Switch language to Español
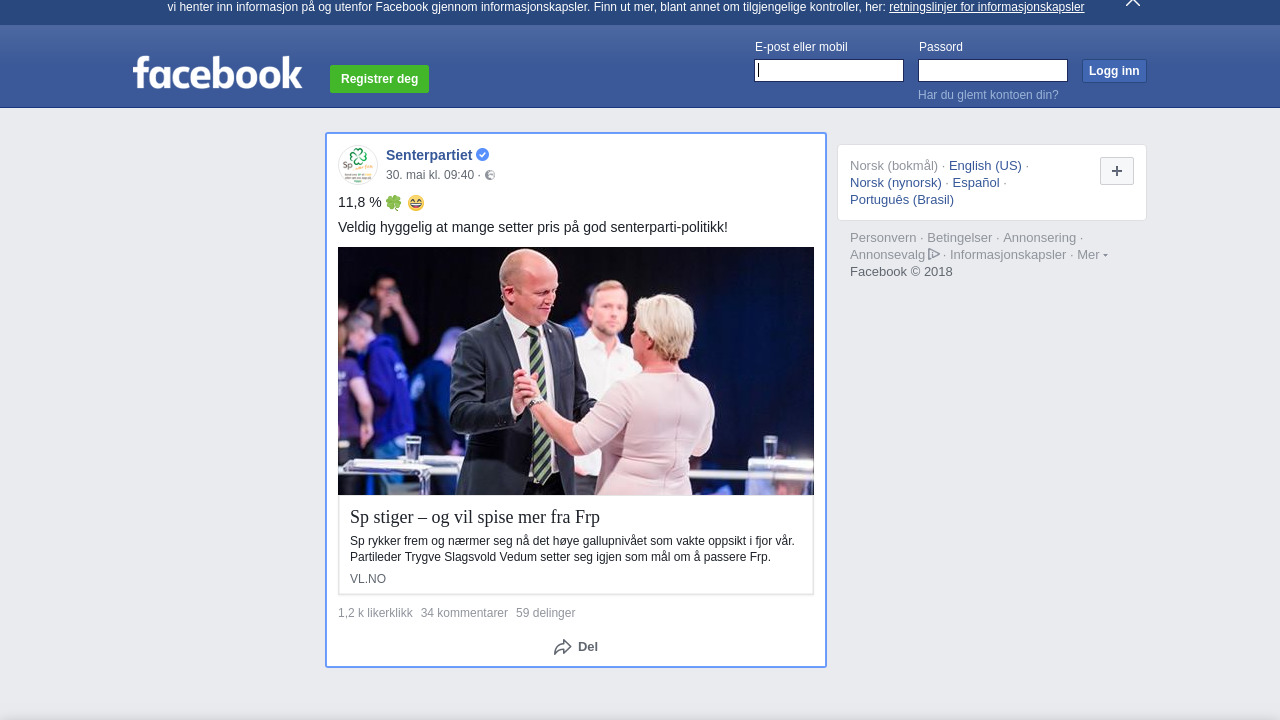The image size is (1280, 720). tap(976, 183)
